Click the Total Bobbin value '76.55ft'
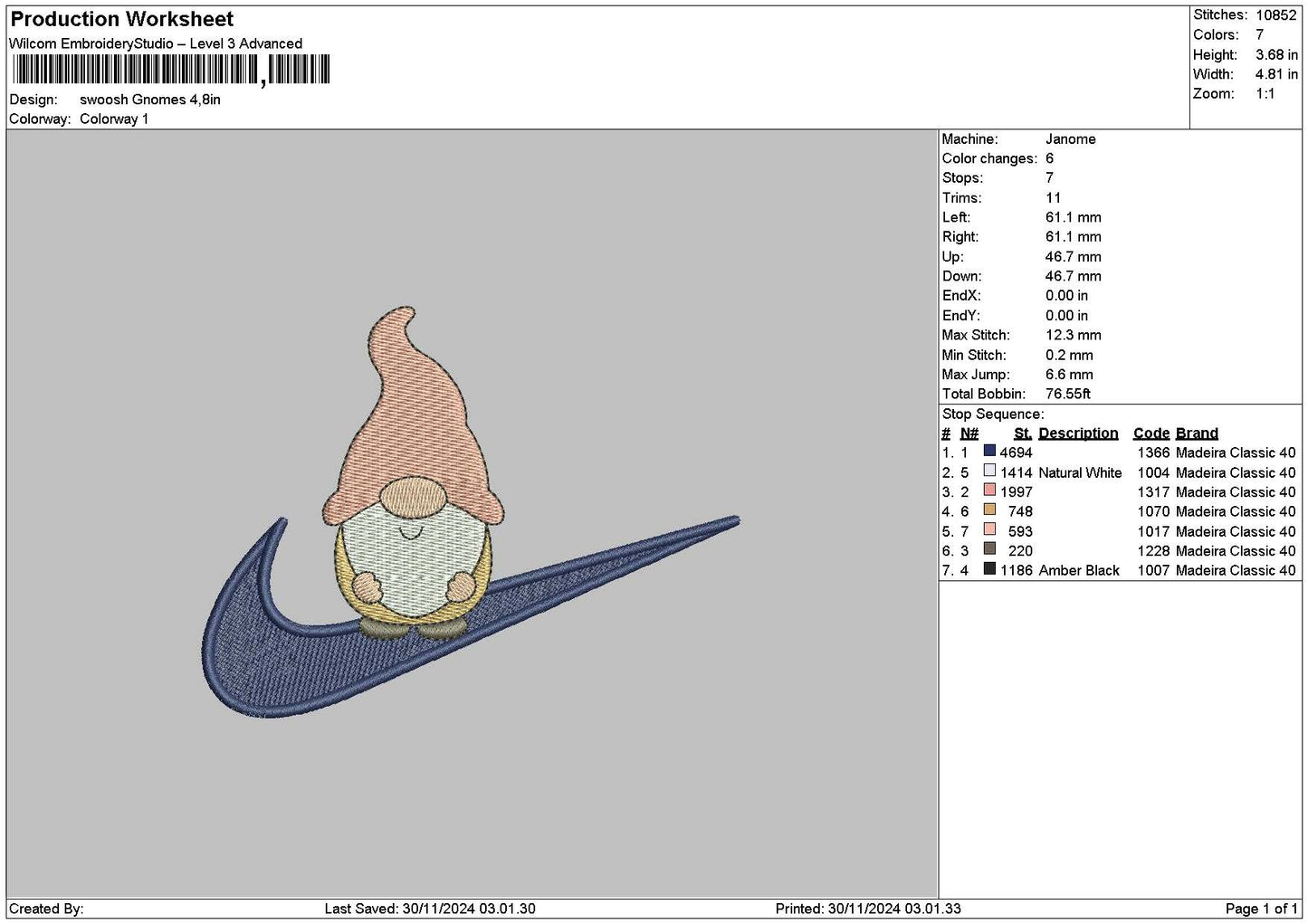 [1068, 395]
